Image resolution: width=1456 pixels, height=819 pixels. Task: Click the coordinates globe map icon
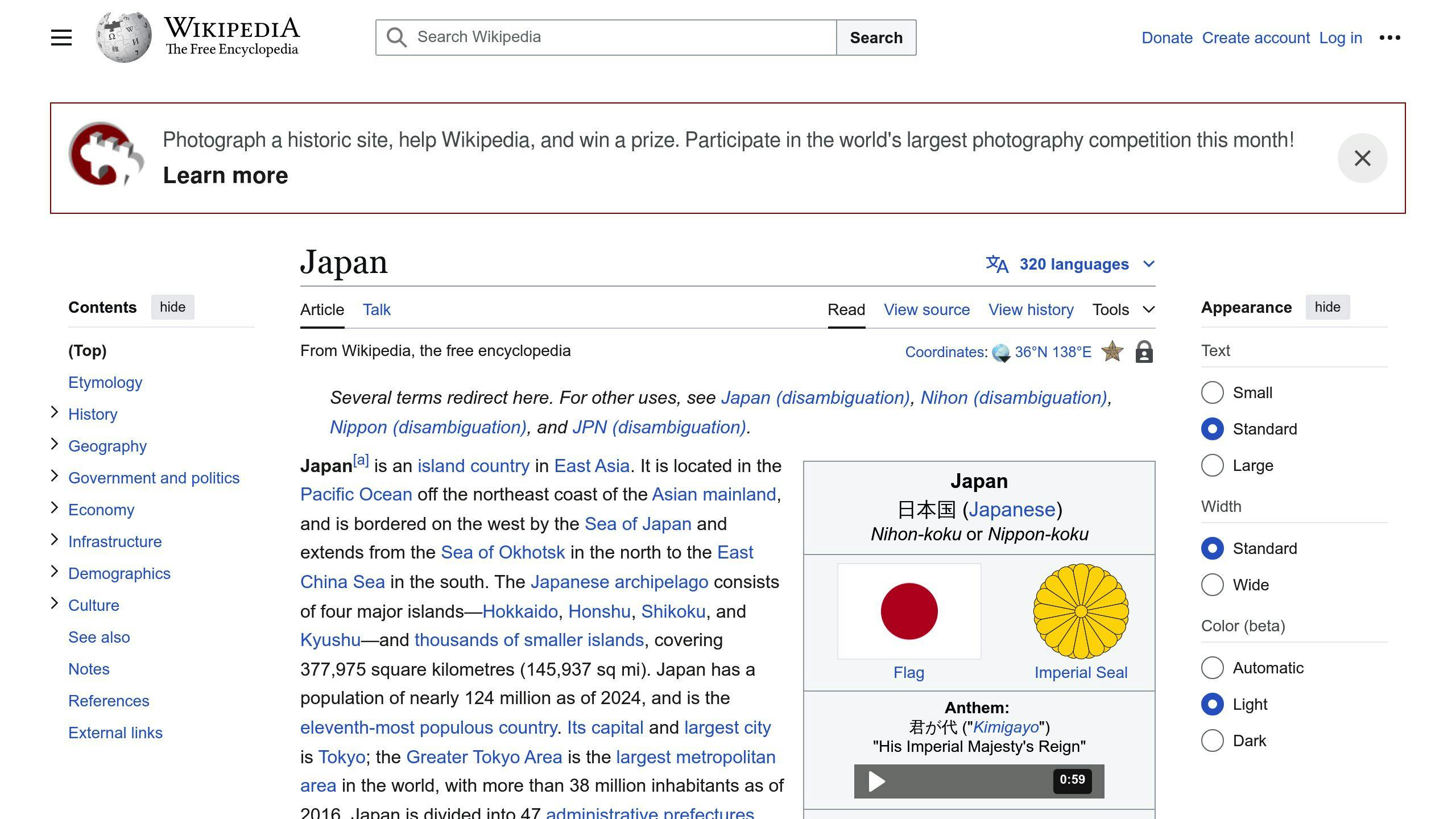pyautogui.click(x=1001, y=353)
